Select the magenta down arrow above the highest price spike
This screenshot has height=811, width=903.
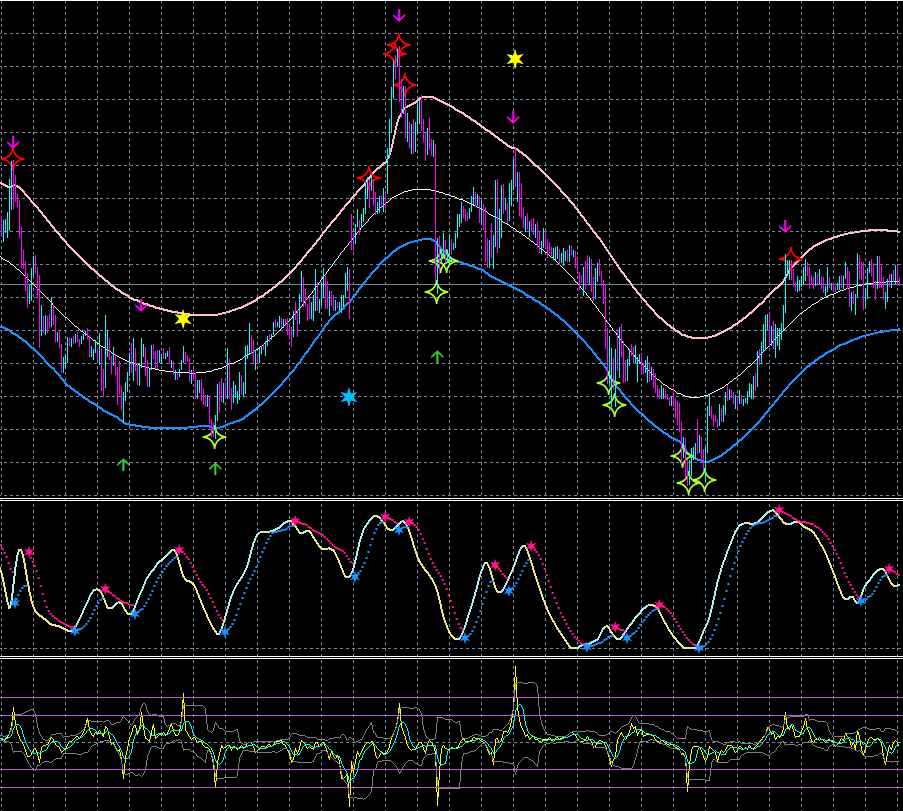(399, 16)
